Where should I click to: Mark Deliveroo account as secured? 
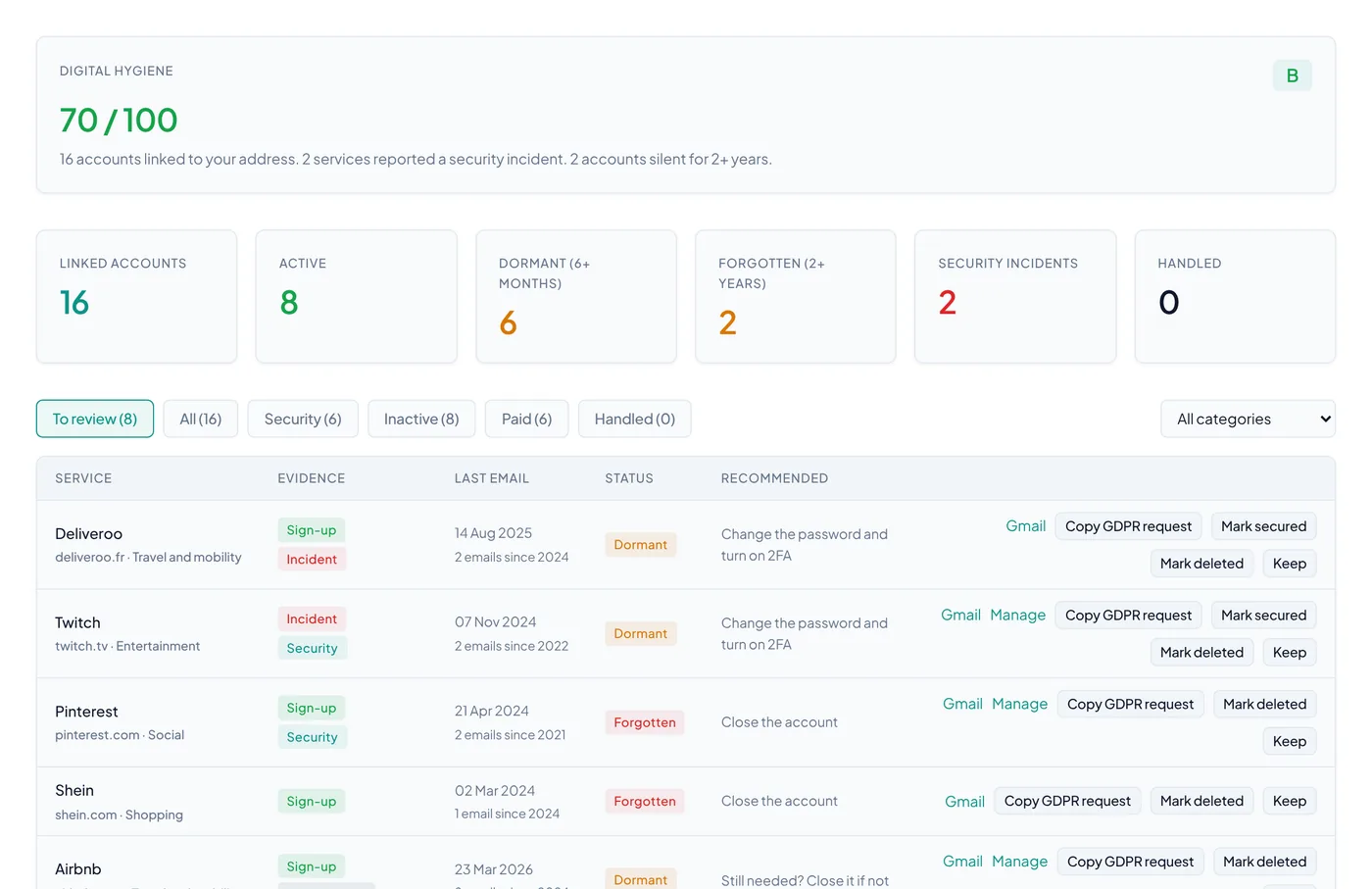click(x=1264, y=526)
